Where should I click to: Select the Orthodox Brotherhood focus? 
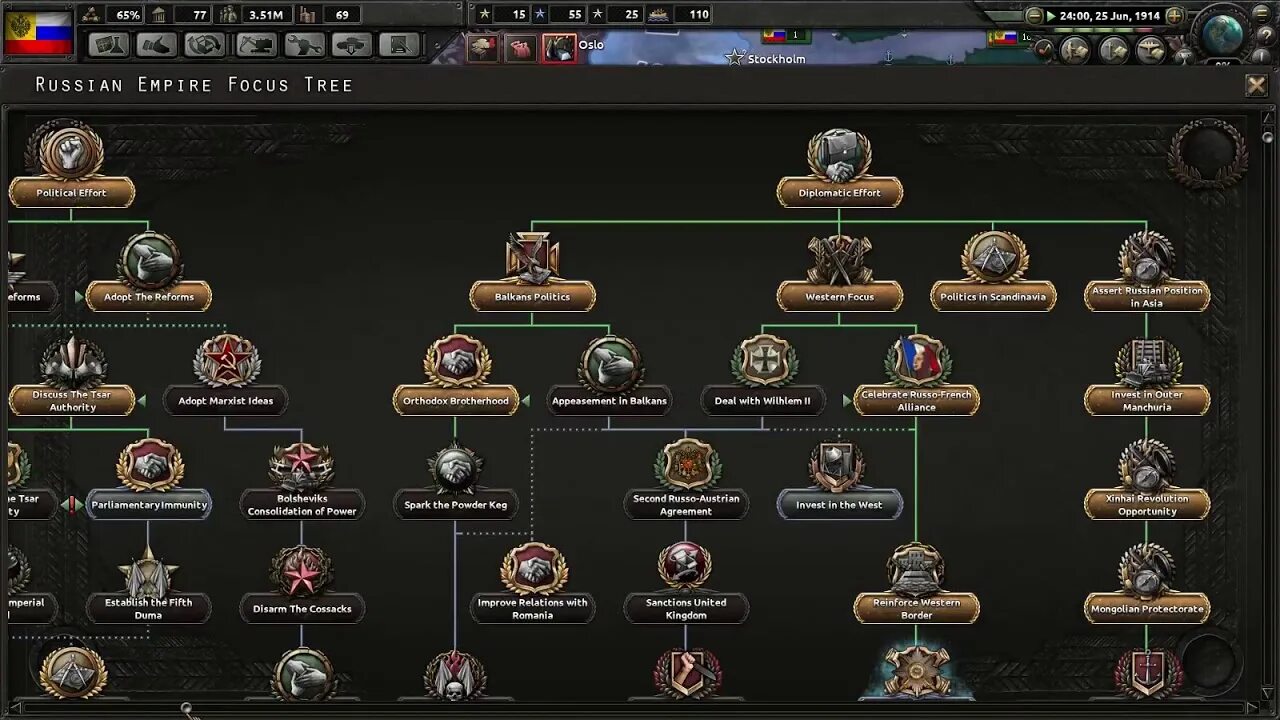point(456,376)
